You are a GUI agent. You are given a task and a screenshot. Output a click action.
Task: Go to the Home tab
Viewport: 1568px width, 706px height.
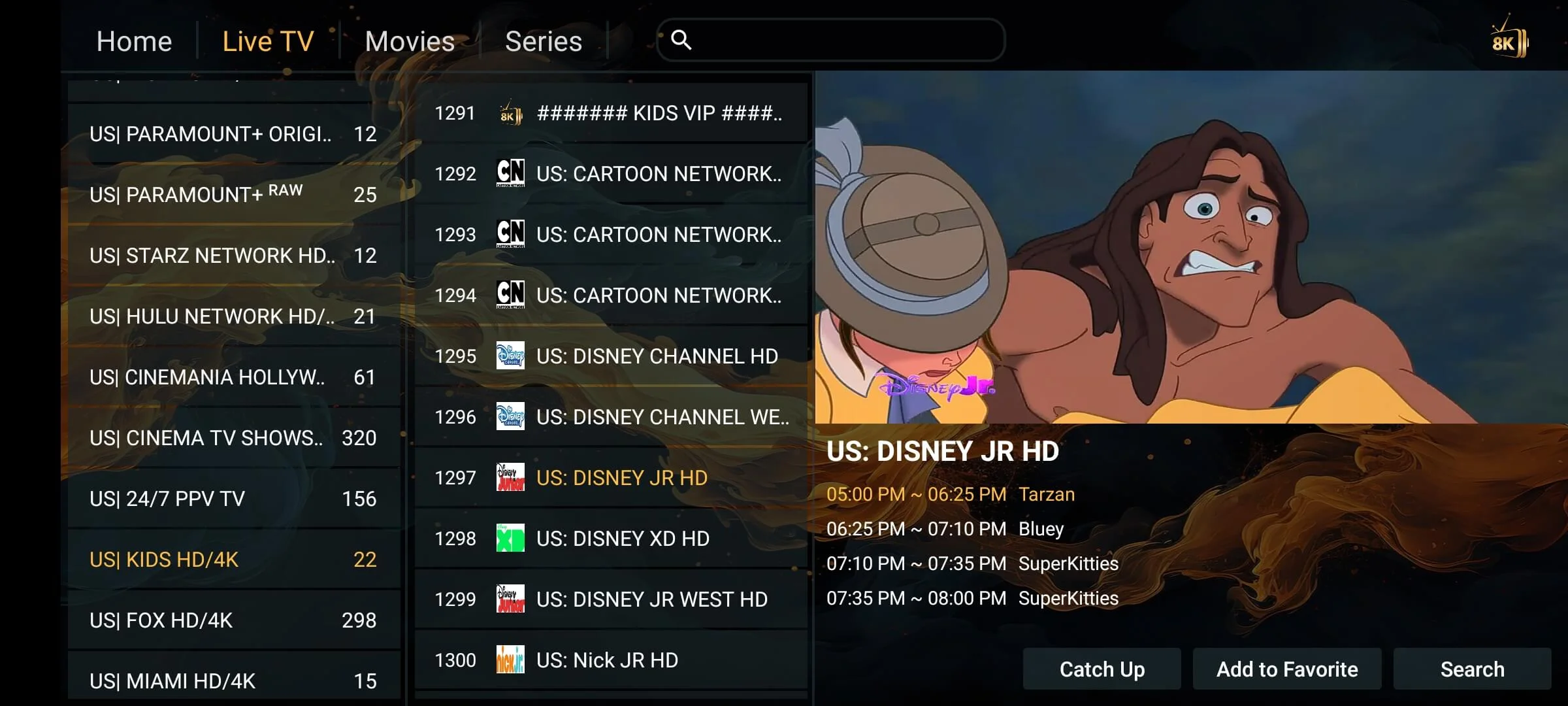pos(134,42)
